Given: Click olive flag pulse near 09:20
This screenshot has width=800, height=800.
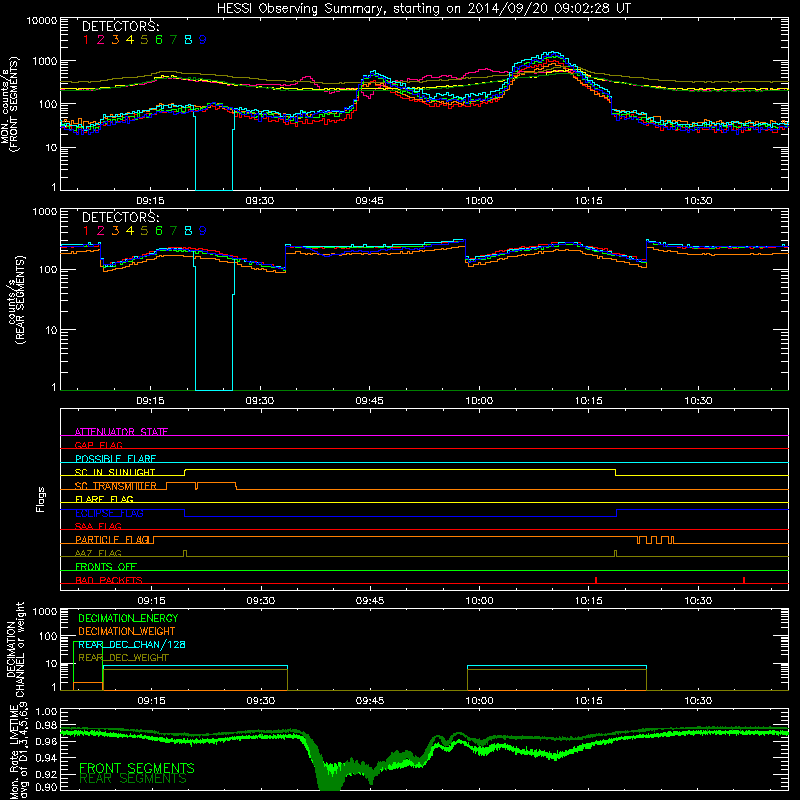Looking at the screenshot, I should (185, 554).
